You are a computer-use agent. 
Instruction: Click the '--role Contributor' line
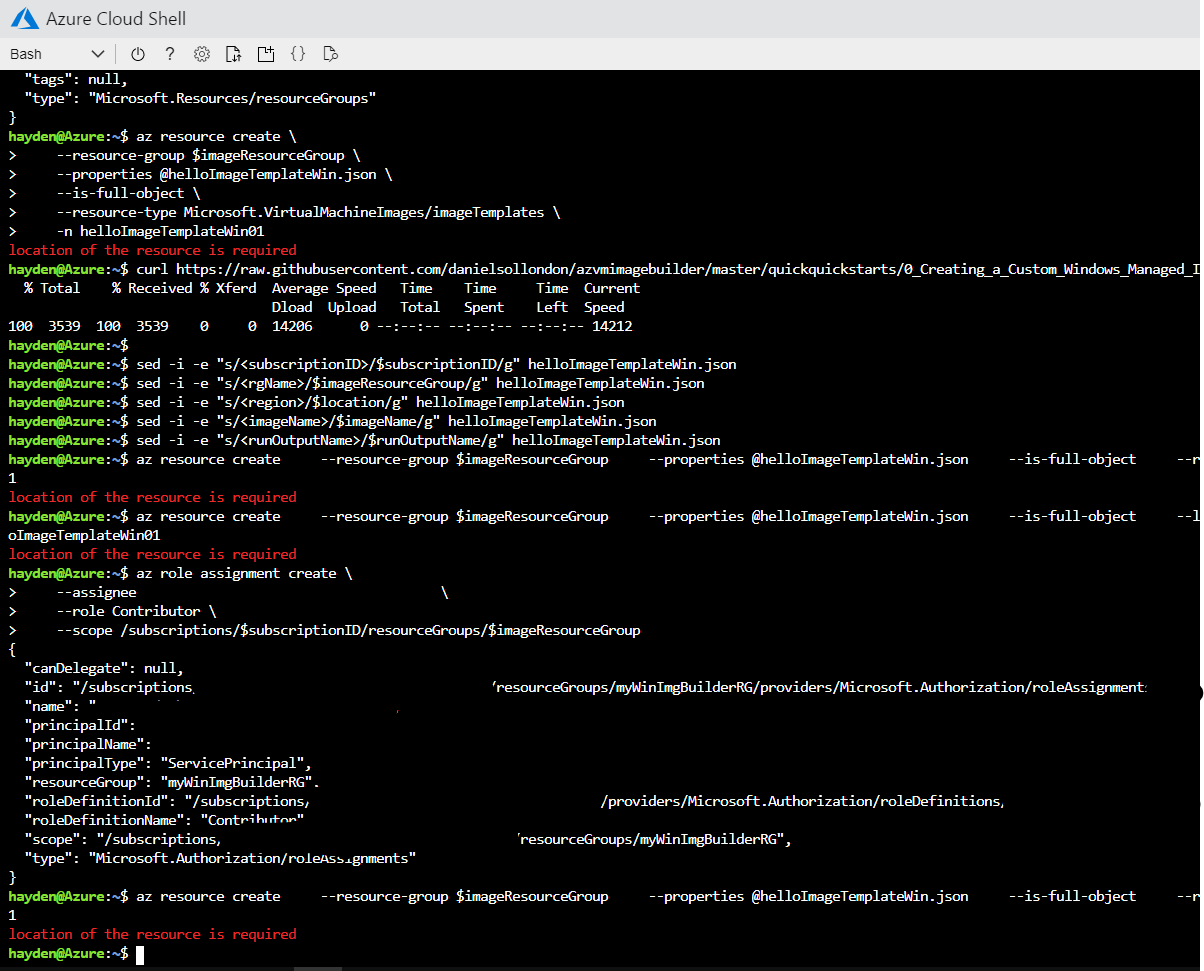tap(136, 611)
